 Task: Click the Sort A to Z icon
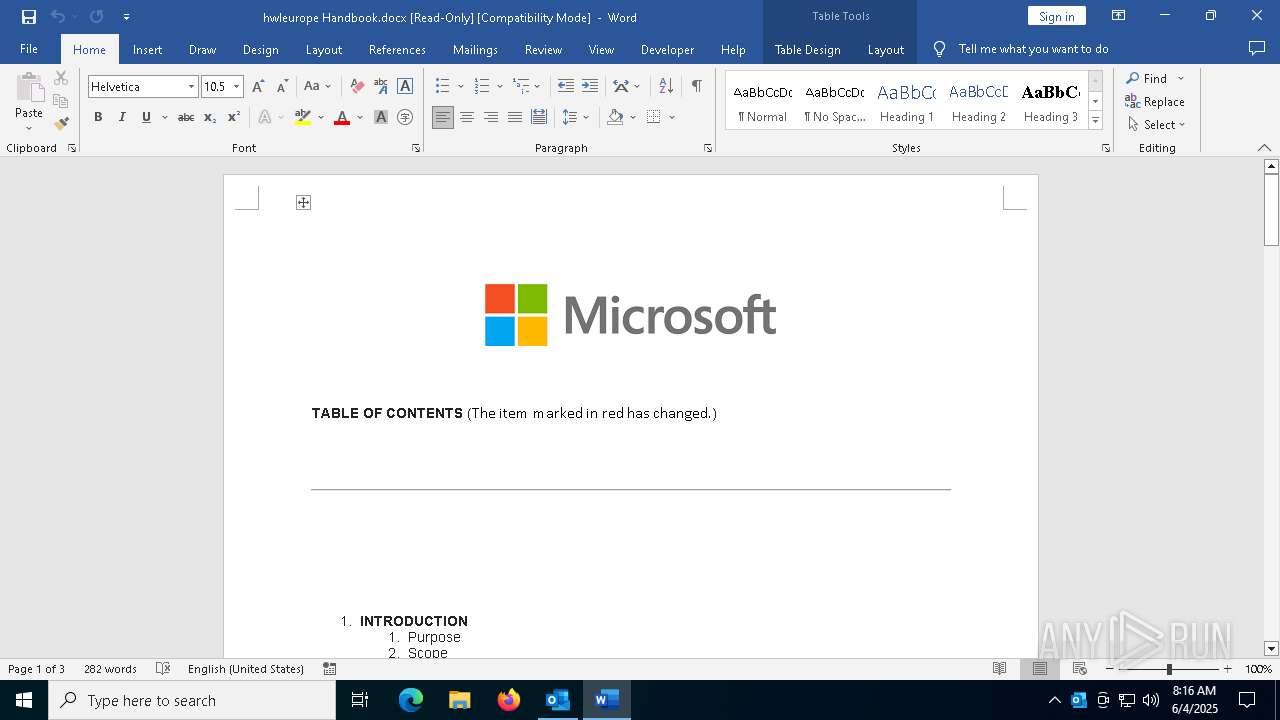tap(667, 86)
